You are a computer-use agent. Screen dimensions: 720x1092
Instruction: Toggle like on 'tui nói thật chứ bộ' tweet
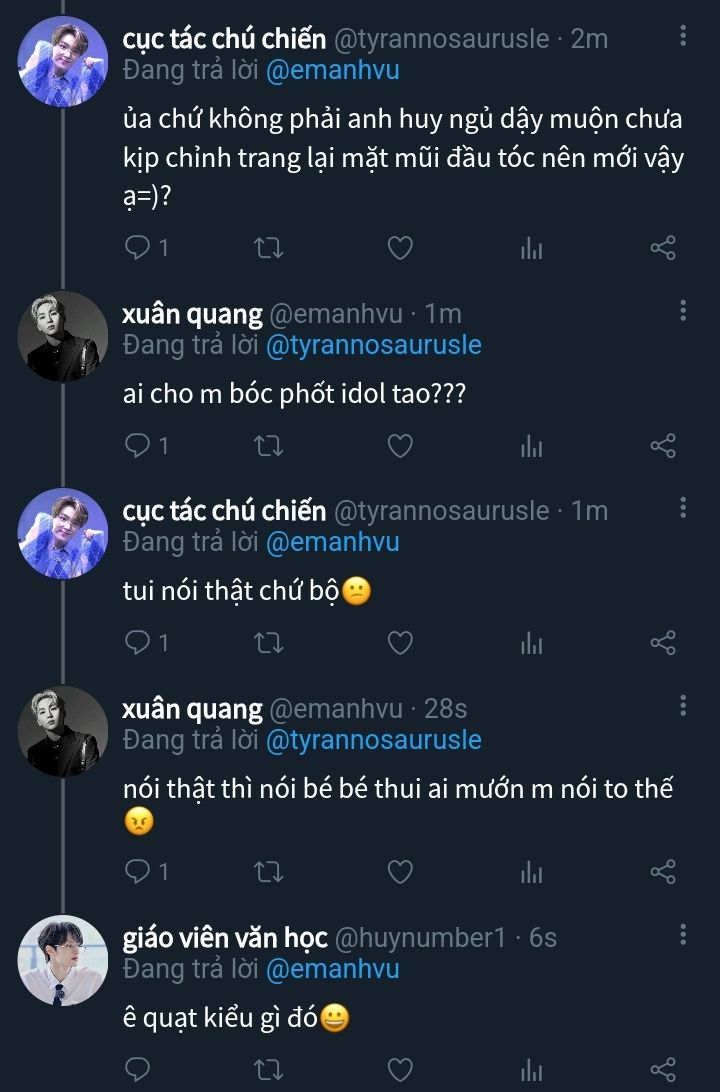tap(400, 643)
